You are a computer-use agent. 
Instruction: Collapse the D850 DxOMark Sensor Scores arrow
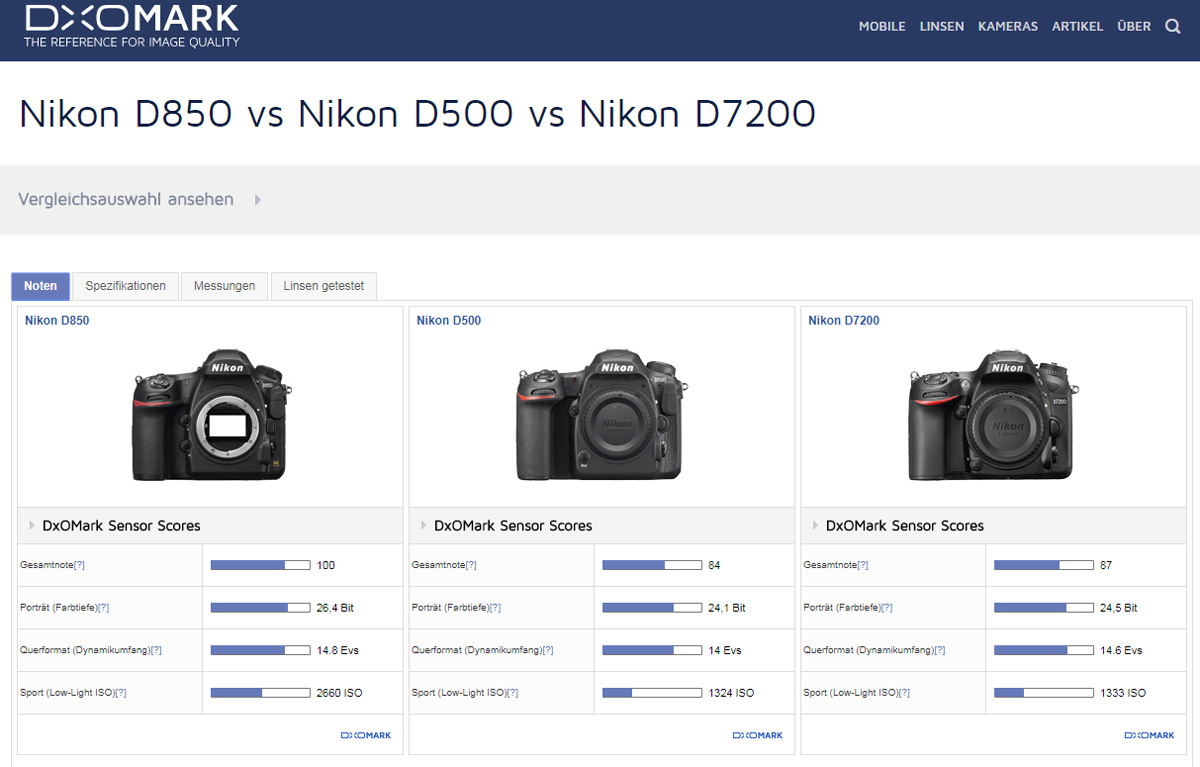click(x=32, y=525)
